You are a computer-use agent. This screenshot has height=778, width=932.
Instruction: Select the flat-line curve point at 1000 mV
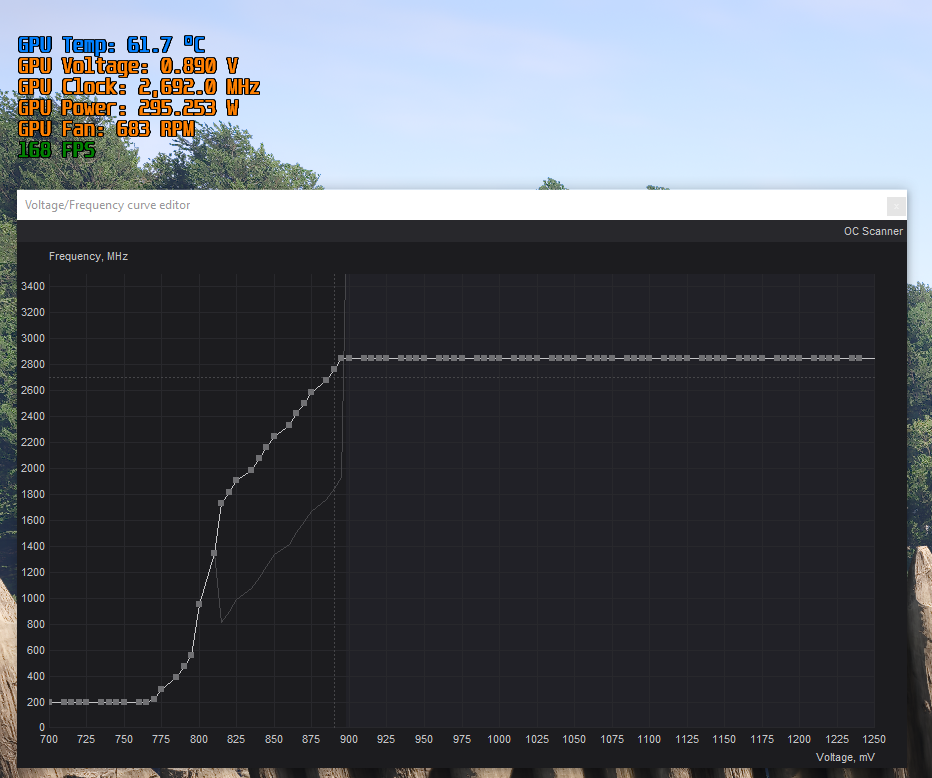(499, 358)
